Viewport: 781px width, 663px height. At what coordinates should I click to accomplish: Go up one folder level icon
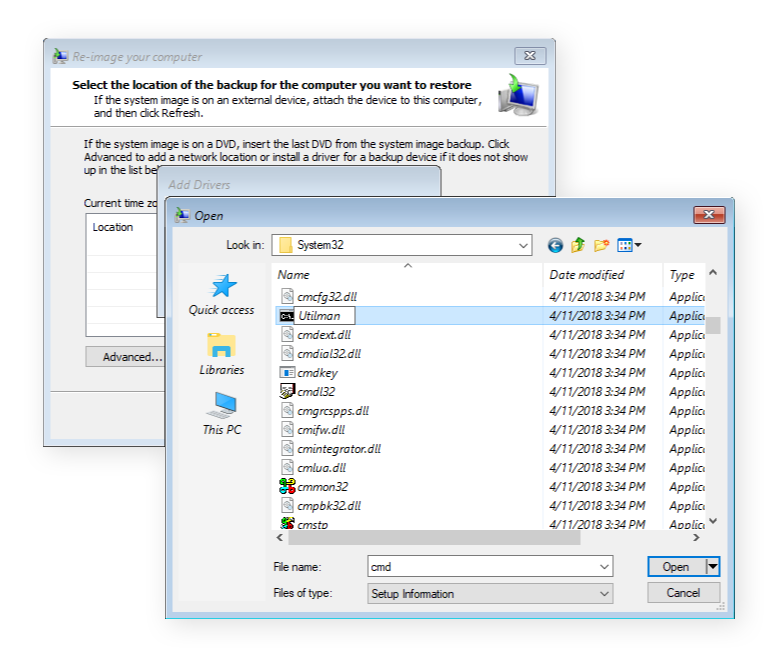point(578,245)
